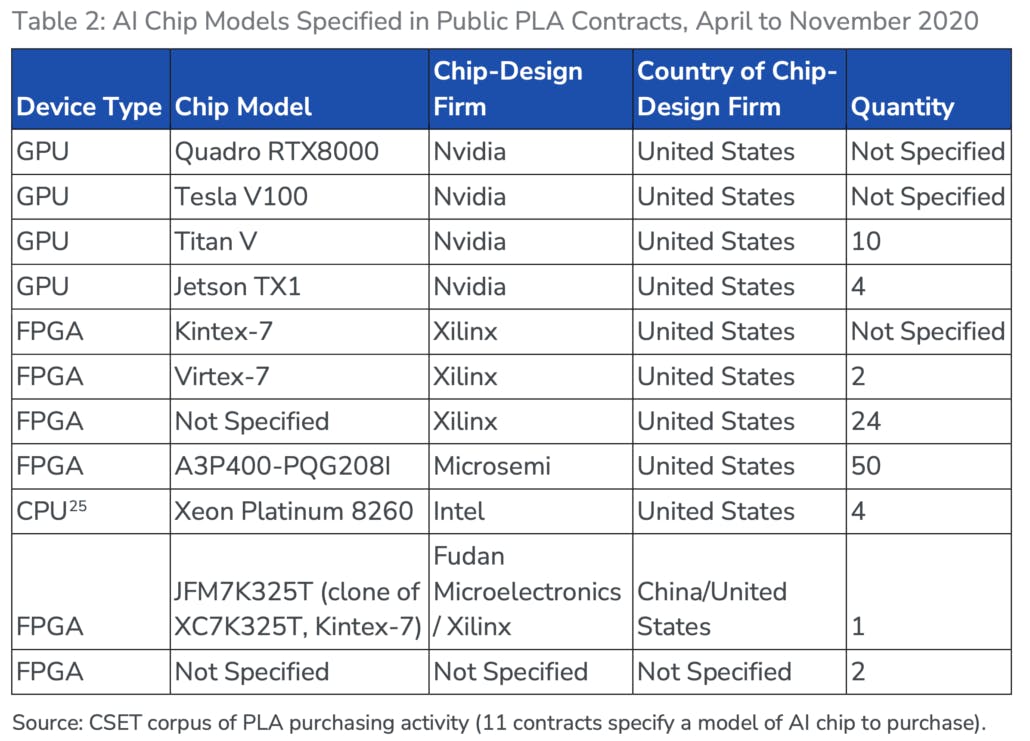The image size is (1030, 741).
Task: Select the Xeon Platinum 8260 cell
Action: tap(294, 512)
